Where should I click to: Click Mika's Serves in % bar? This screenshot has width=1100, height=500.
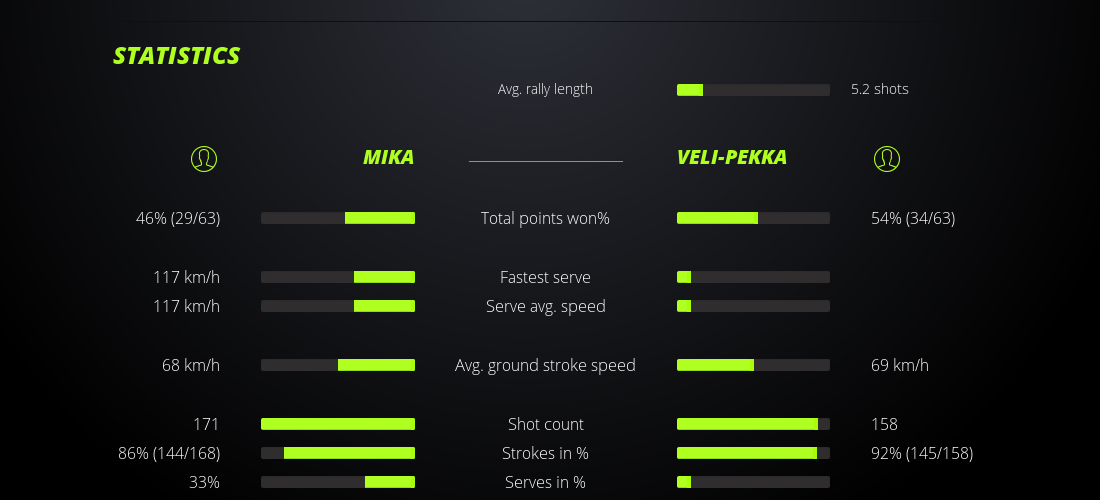coord(338,482)
